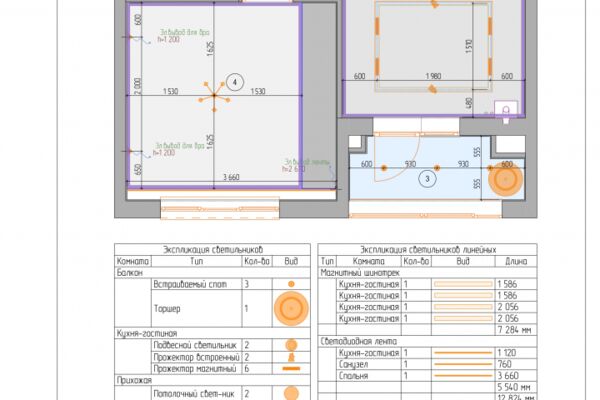The height and width of the screenshot is (400, 600).
Task: Click the 2 000 vertical dimension label
Action: pyautogui.click(x=138, y=86)
